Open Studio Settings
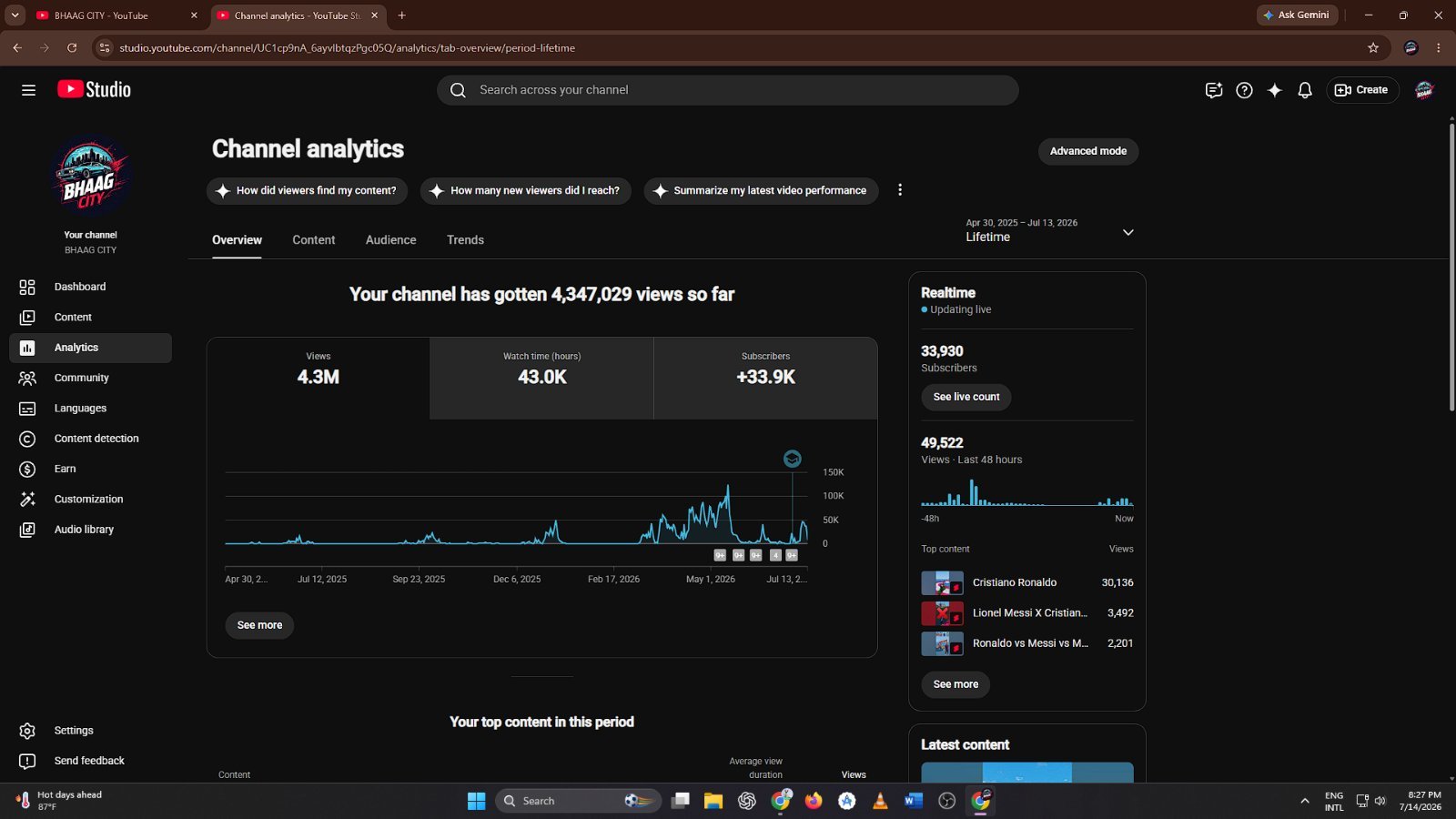1456x819 pixels. click(90, 731)
